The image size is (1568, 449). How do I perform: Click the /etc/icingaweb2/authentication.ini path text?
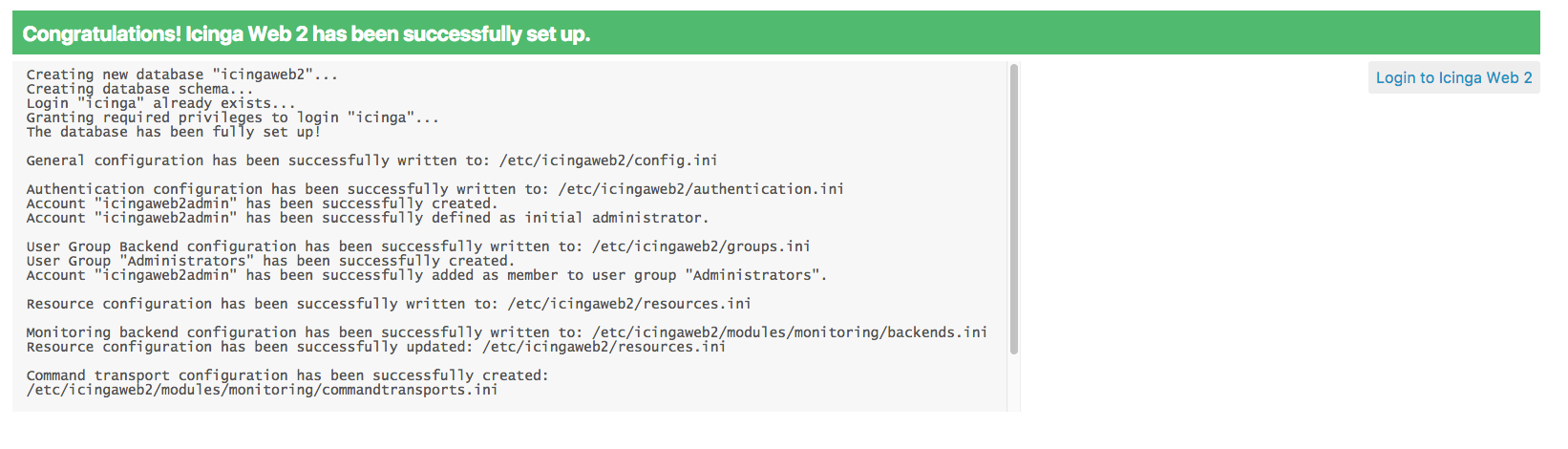701,189
